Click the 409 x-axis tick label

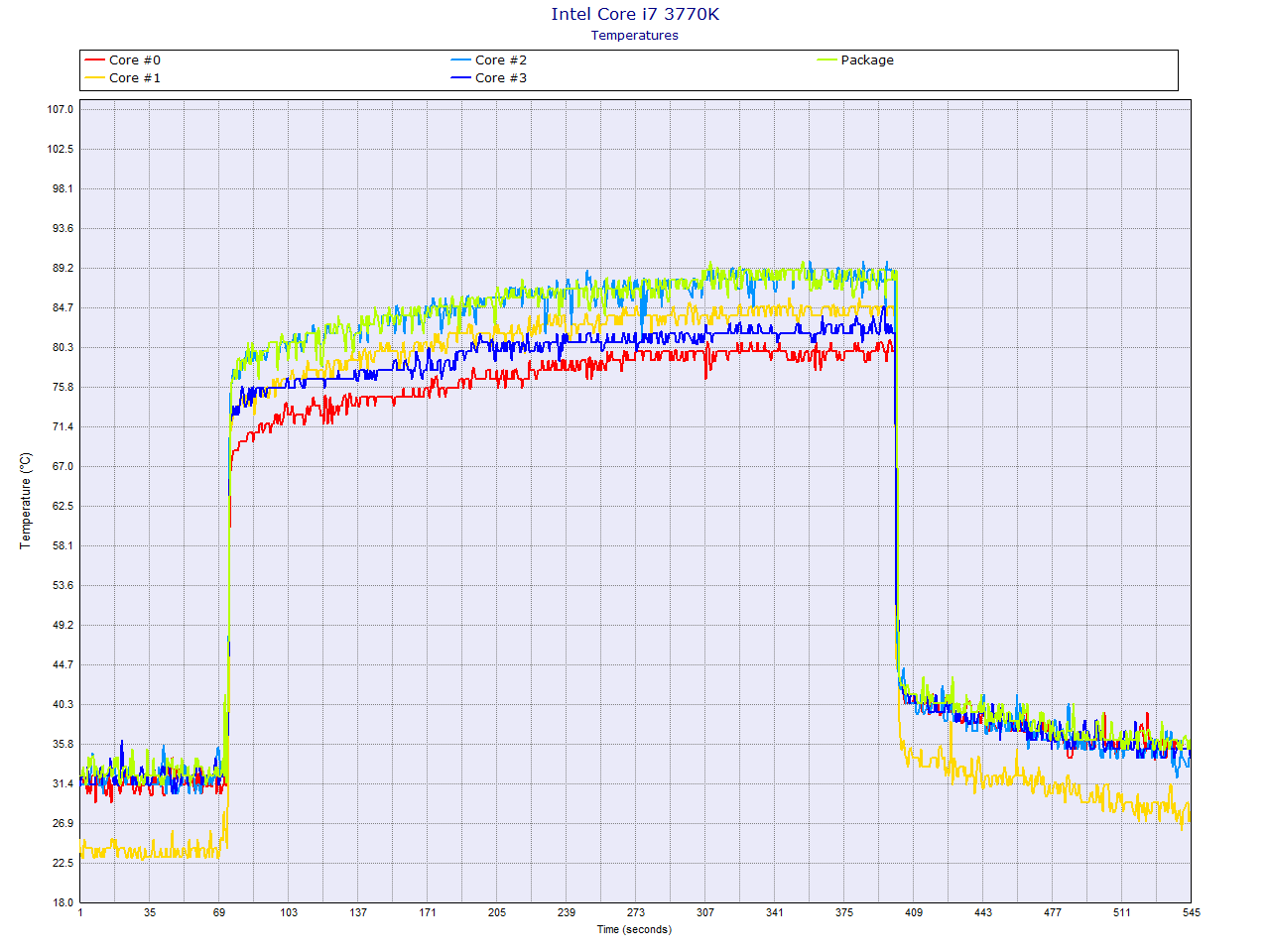(914, 912)
